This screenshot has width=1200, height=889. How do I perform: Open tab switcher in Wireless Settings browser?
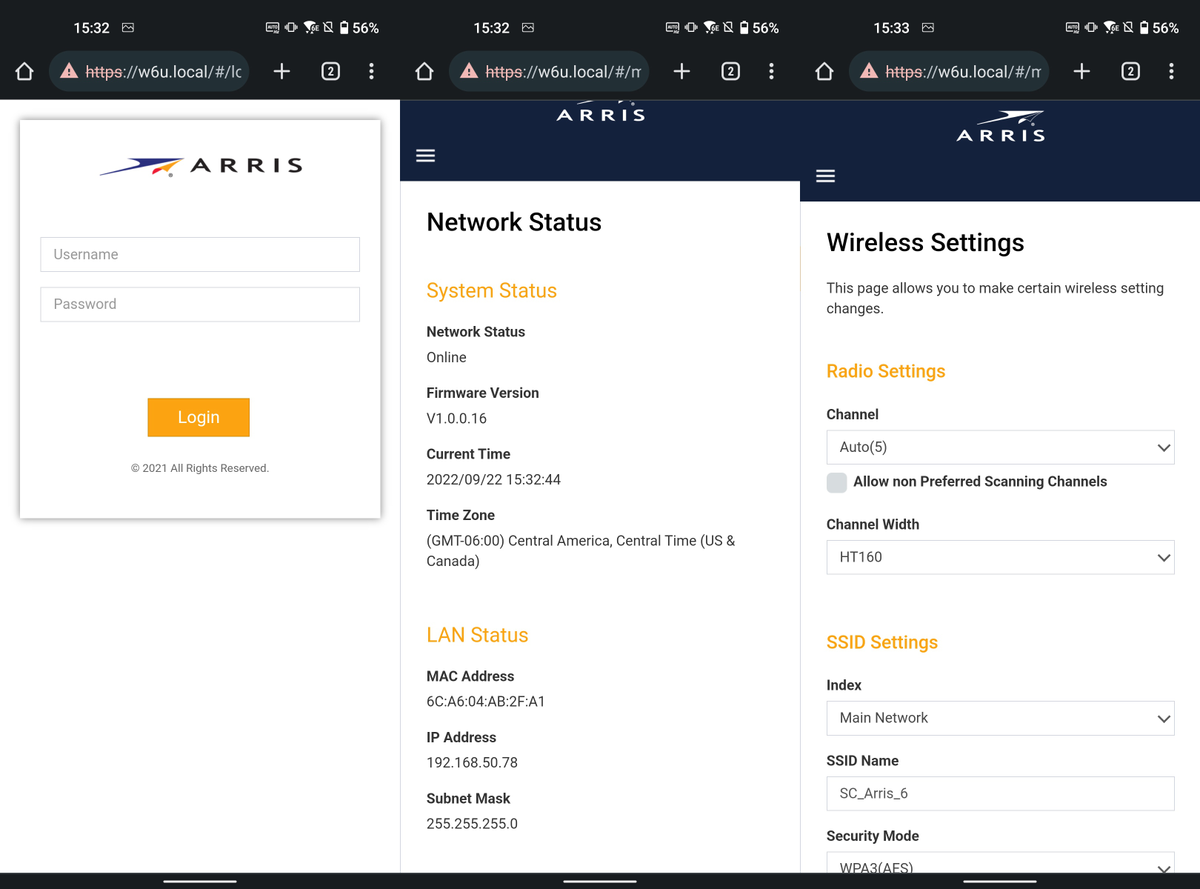[x=1131, y=71]
